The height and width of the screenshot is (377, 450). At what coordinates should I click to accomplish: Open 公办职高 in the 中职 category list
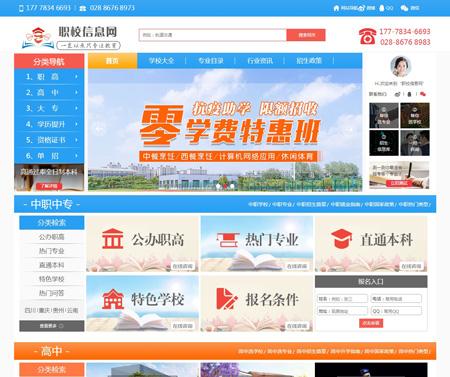(x=52, y=237)
